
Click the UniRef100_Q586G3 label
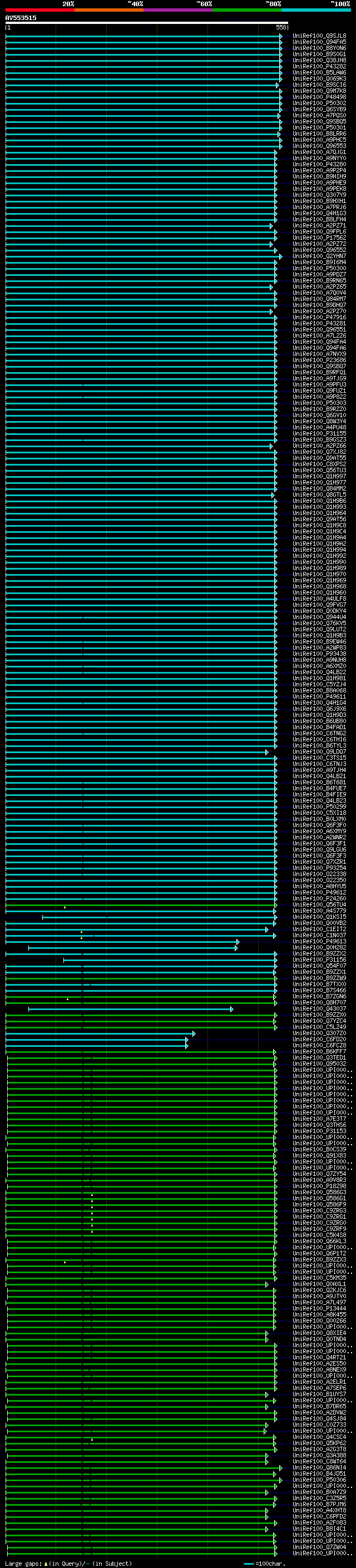(x=319, y=1192)
